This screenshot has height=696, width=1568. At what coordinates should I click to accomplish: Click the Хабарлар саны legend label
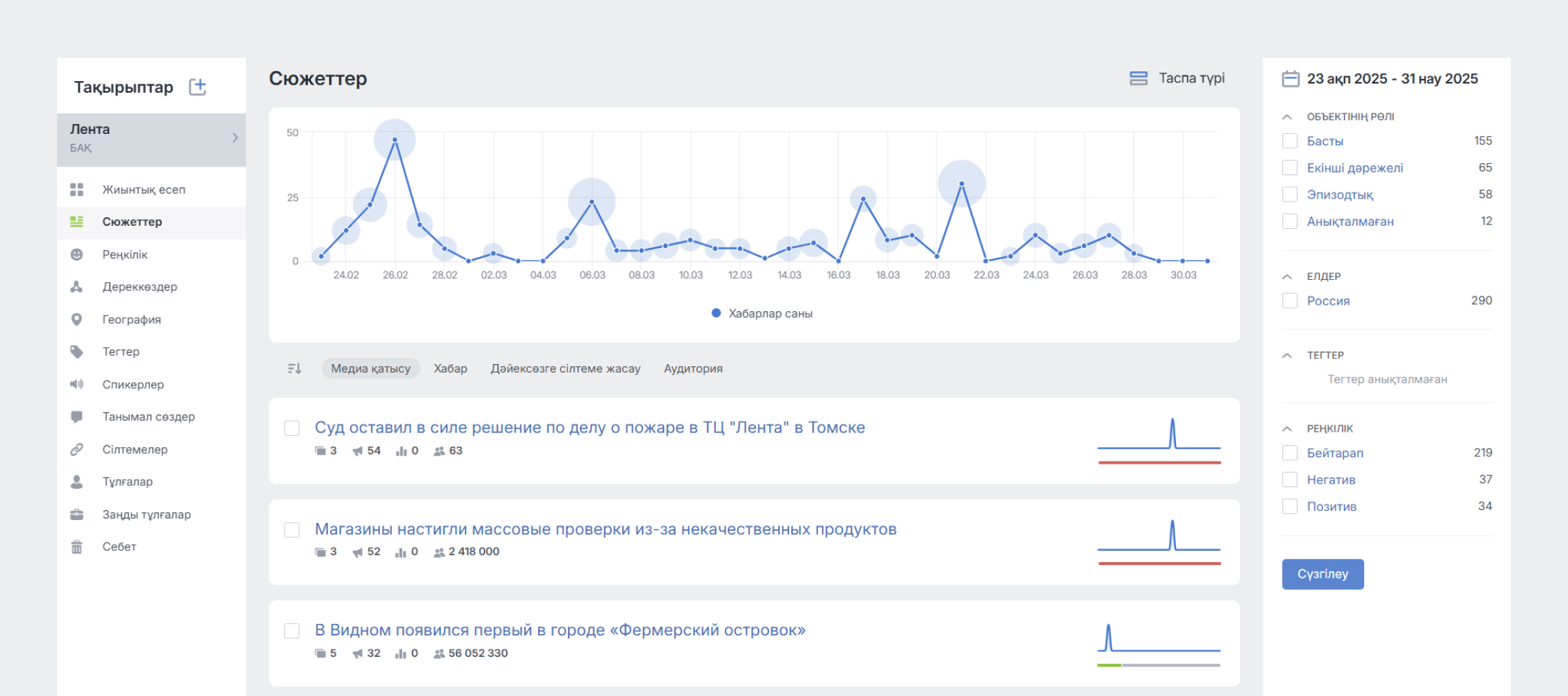(770, 313)
